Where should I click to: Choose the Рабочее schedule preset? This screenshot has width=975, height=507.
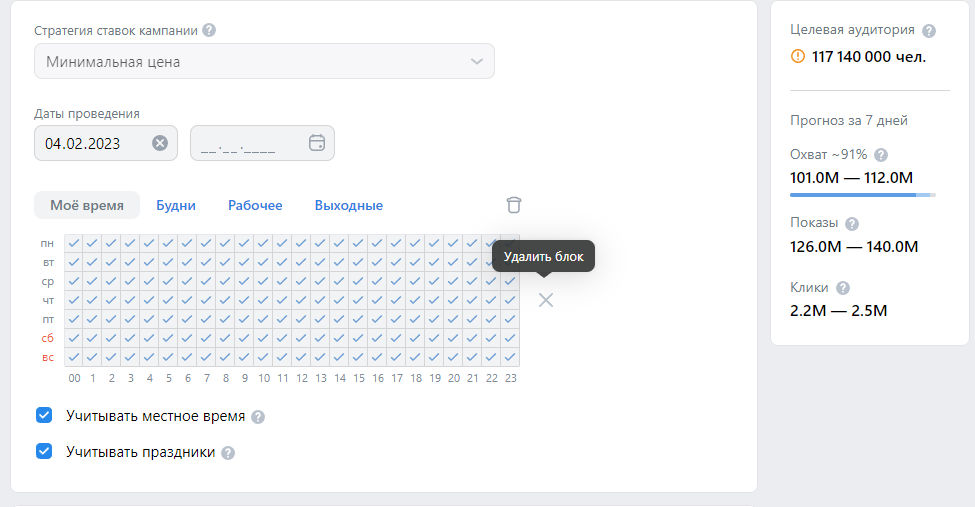point(255,205)
